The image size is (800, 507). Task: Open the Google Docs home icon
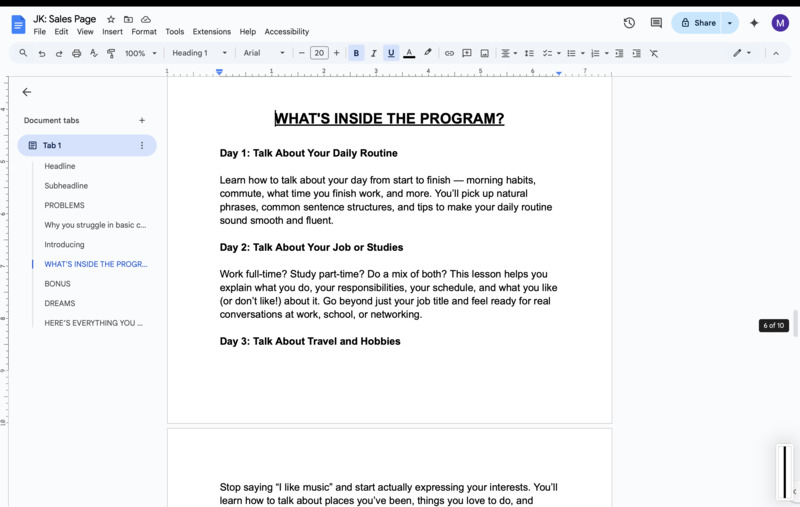[x=18, y=24]
